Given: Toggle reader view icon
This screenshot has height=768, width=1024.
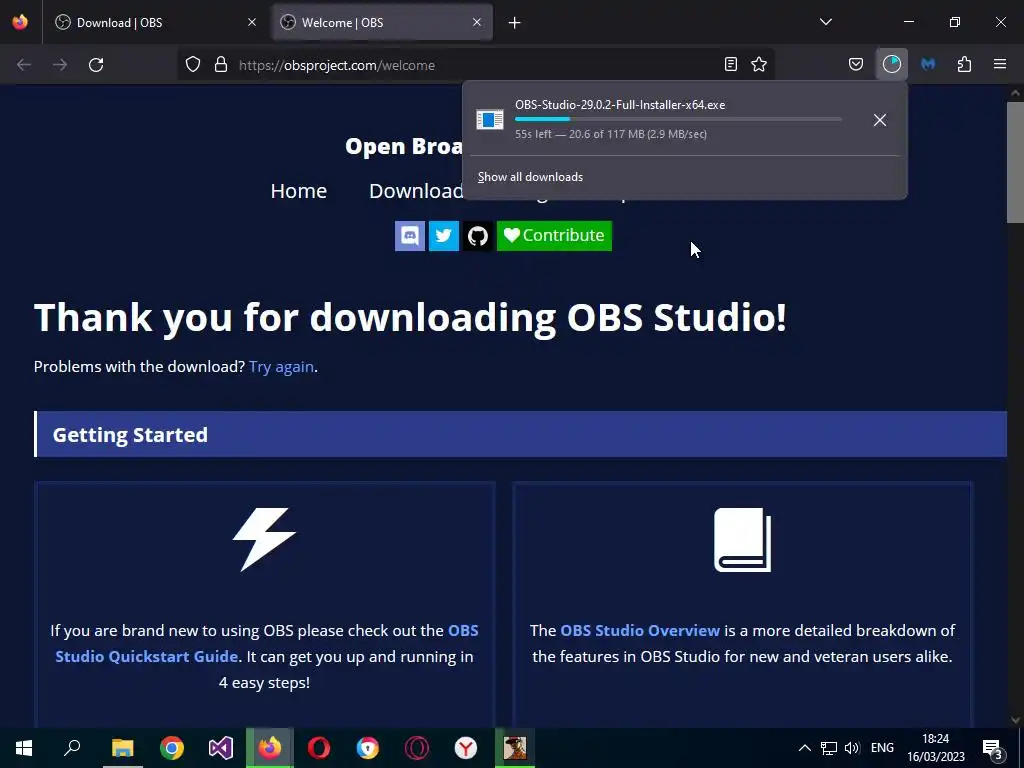Looking at the screenshot, I should coord(731,64).
